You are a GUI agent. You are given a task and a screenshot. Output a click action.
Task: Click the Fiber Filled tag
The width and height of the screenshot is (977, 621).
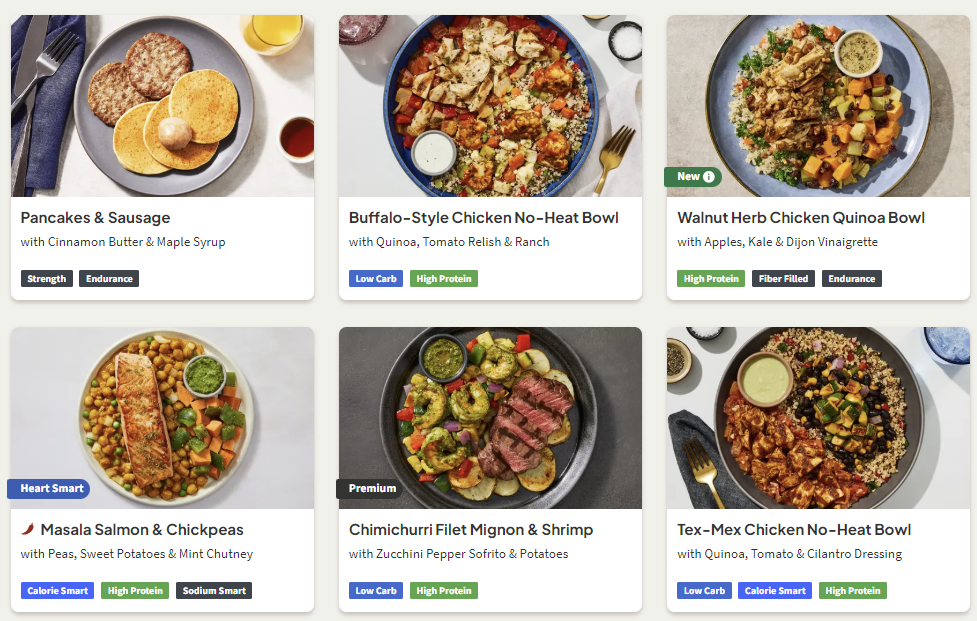[x=783, y=278]
